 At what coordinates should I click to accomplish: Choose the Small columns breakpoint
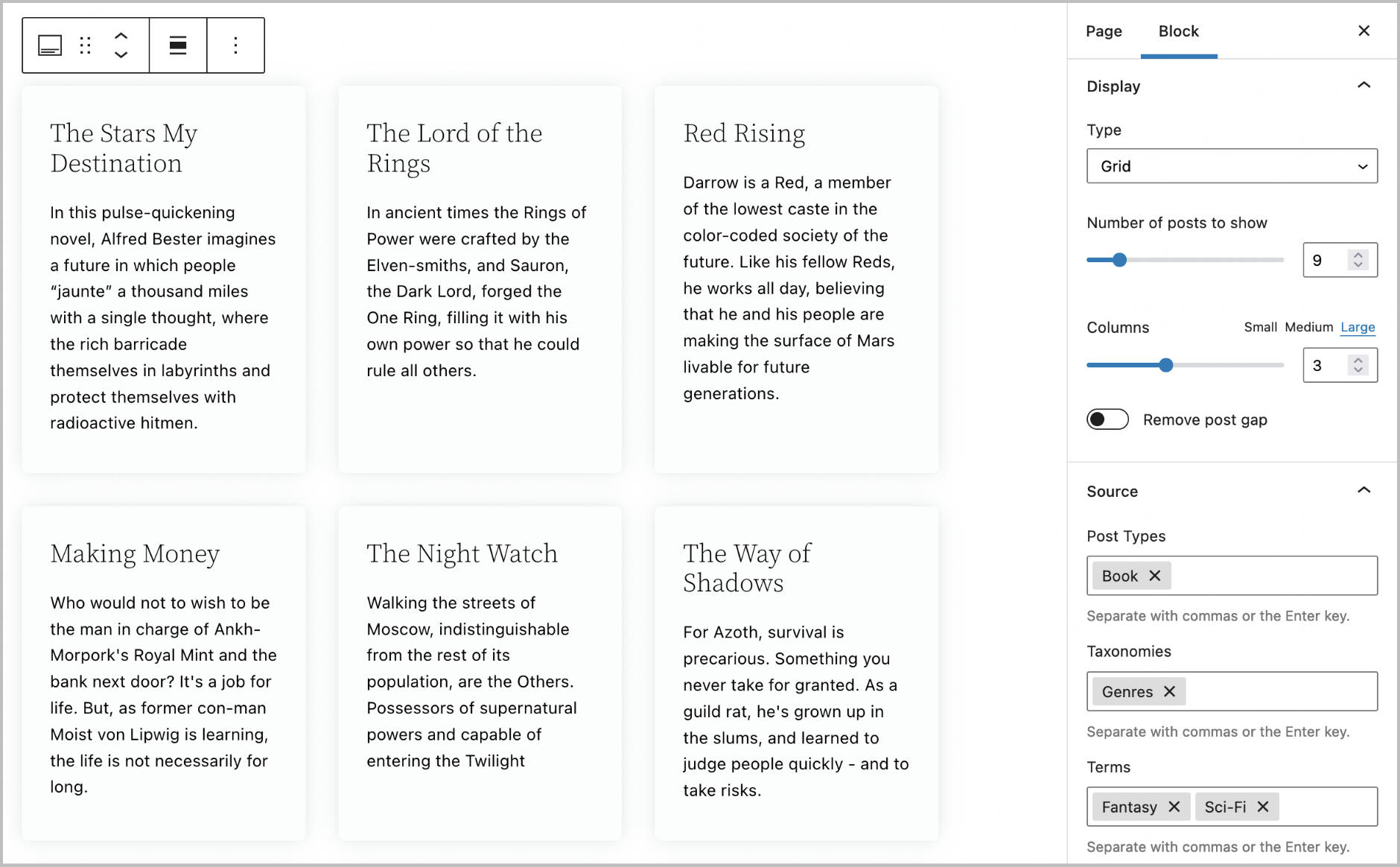click(1260, 327)
